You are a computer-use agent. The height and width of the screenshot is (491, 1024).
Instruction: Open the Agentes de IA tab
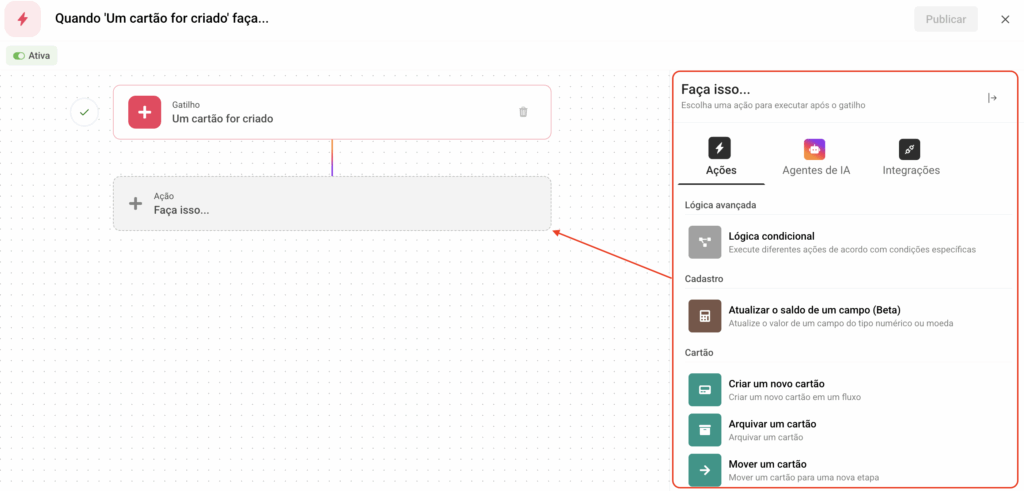(x=815, y=159)
